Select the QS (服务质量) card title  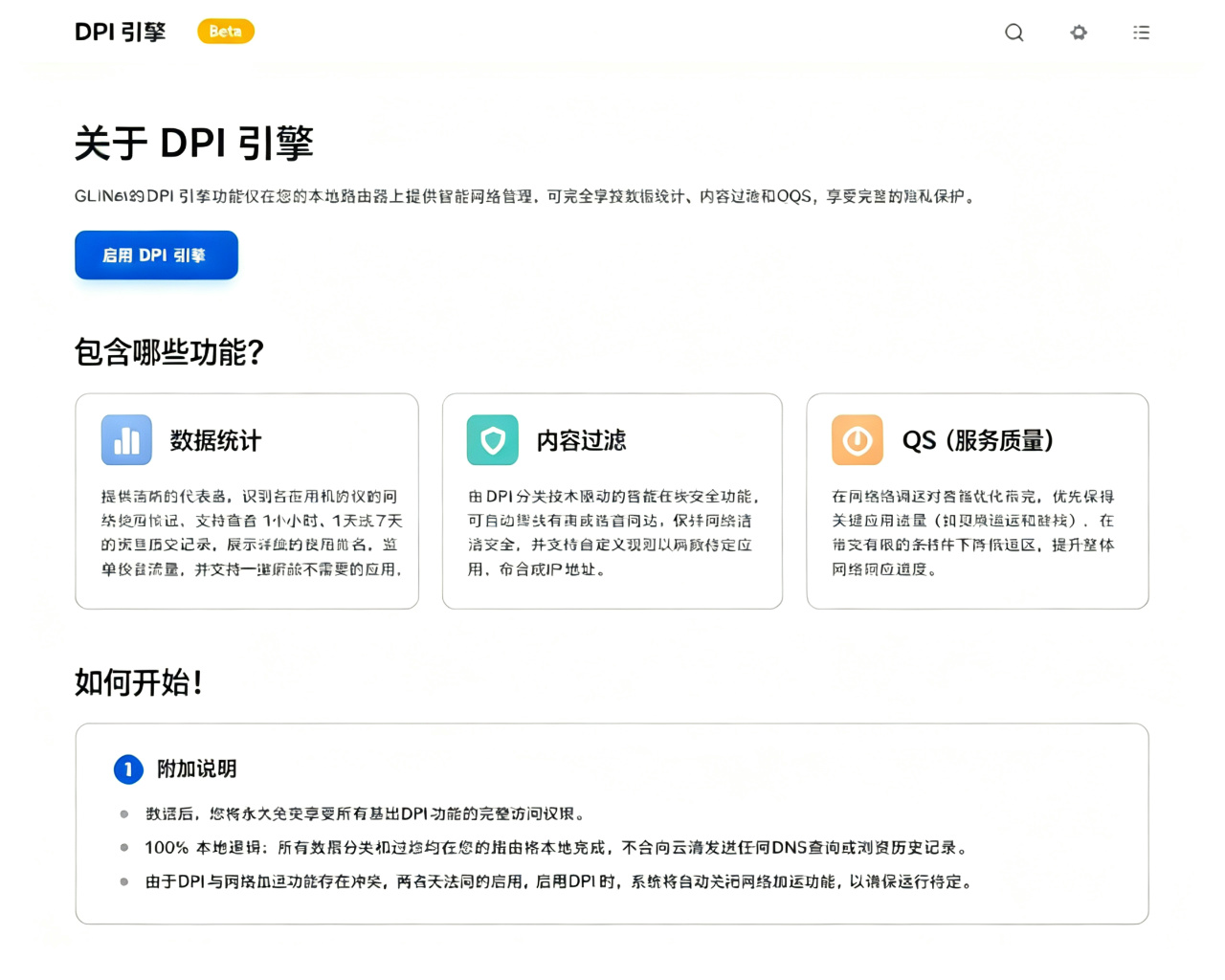pyautogui.click(x=978, y=440)
